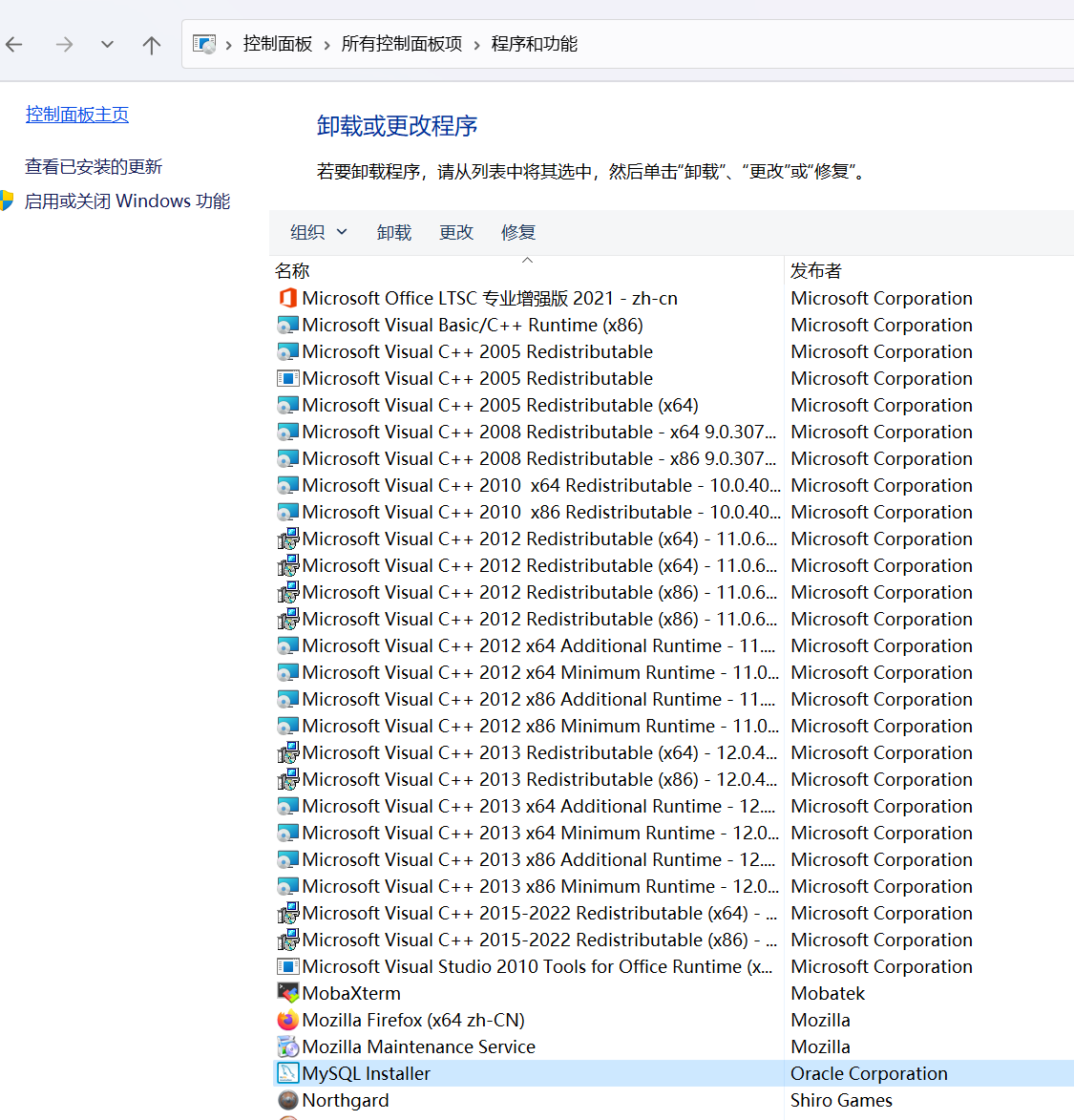This screenshot has height=1120, width=1074.
Task: Click icon of Visual C++ 2013 Redistributable (x86)
Action: click(x=287, y=779)
